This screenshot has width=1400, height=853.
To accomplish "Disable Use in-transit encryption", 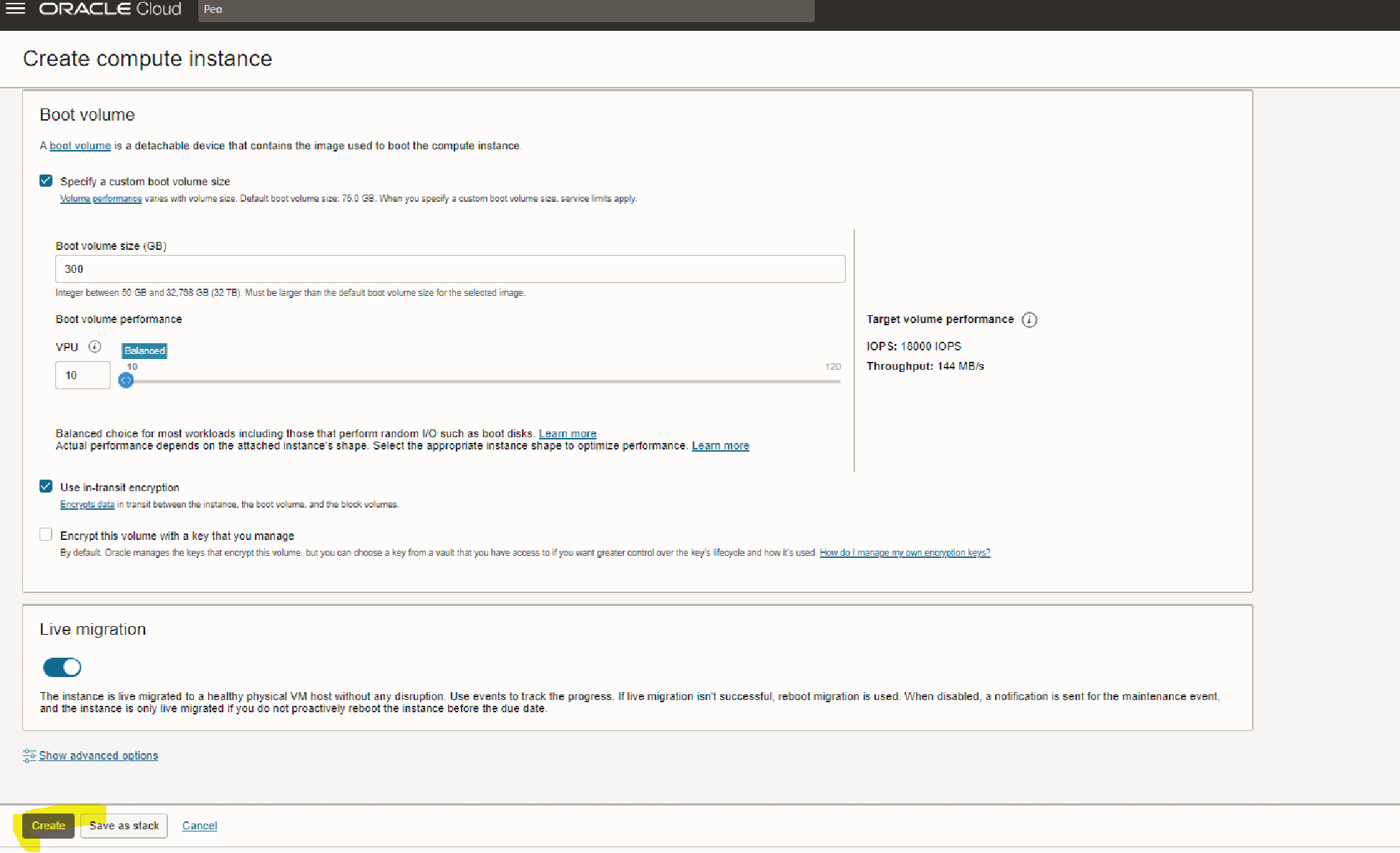I will click(x=46, y=486).
